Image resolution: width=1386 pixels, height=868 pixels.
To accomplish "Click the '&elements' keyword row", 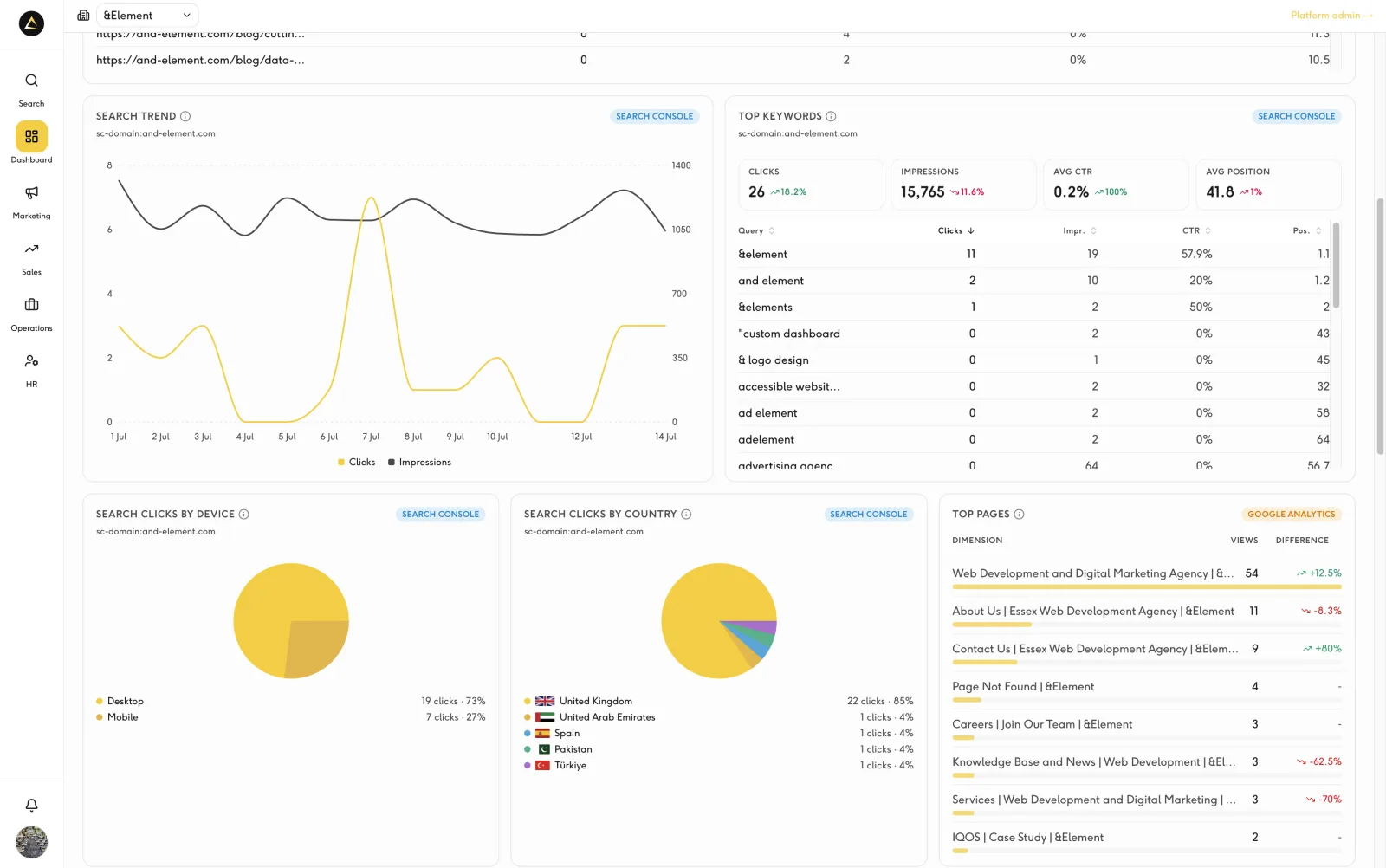I will coord(1033,307).
